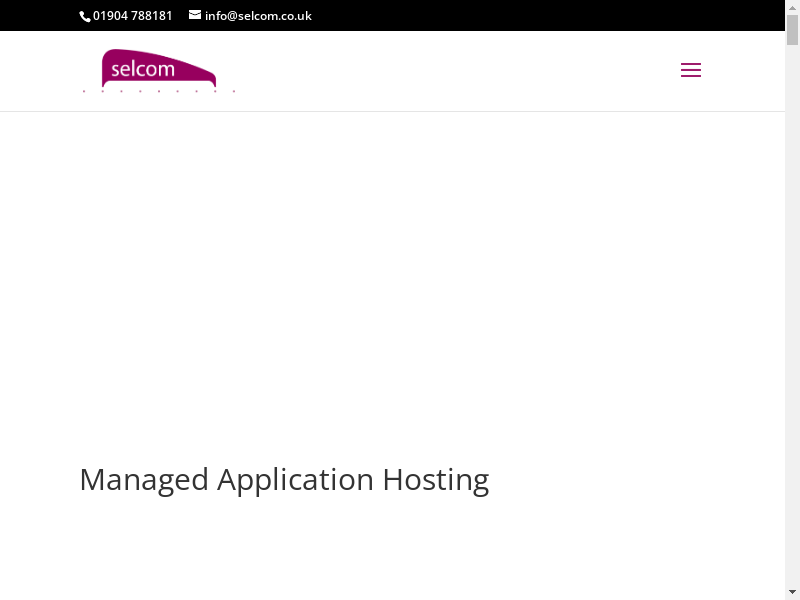This screenshot has height=600, width=800.
Task: Grab the vertical scrollbar thumb
Action: tap(792, 30)
